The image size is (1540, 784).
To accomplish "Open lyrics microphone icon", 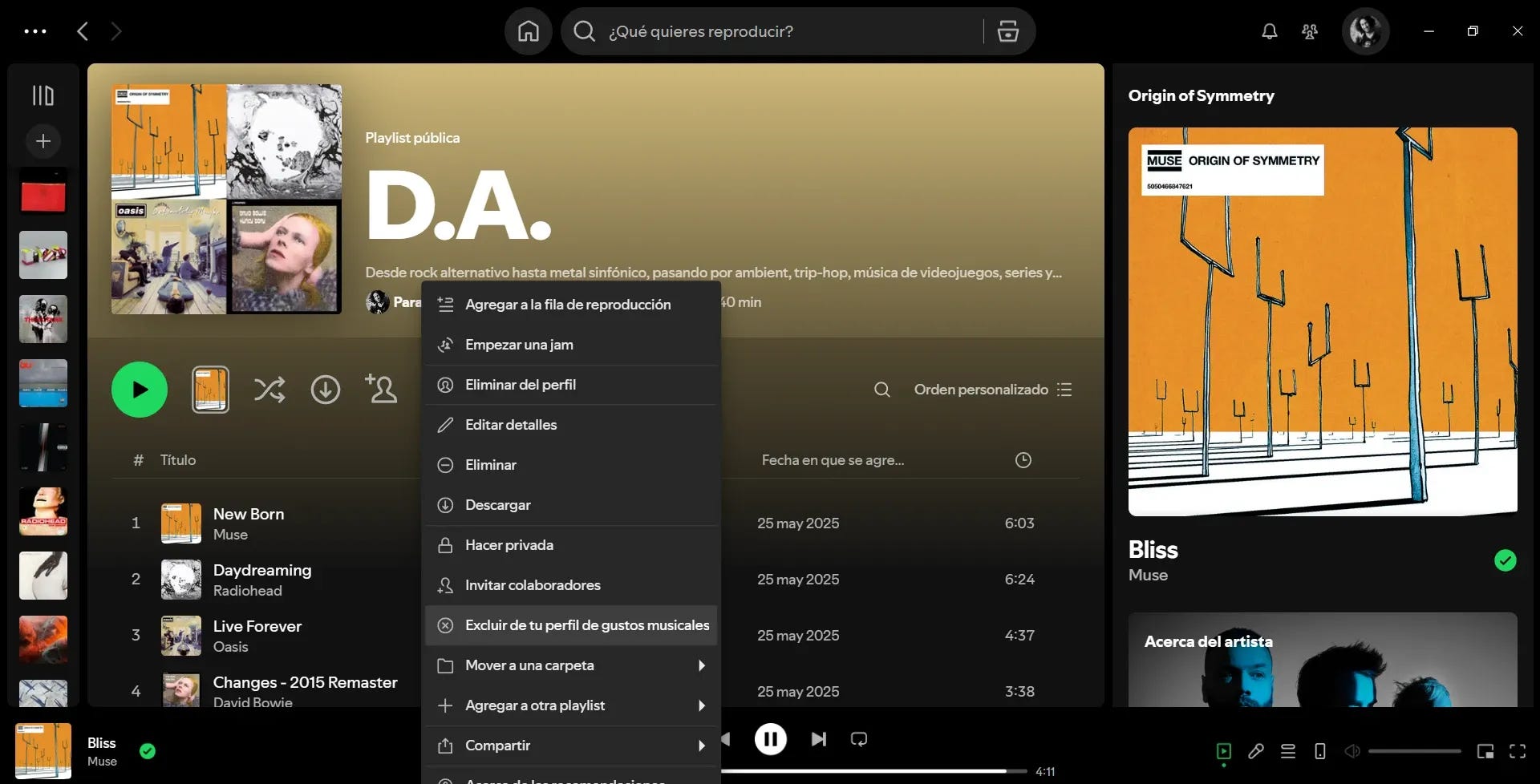I will pos(1256,751).
